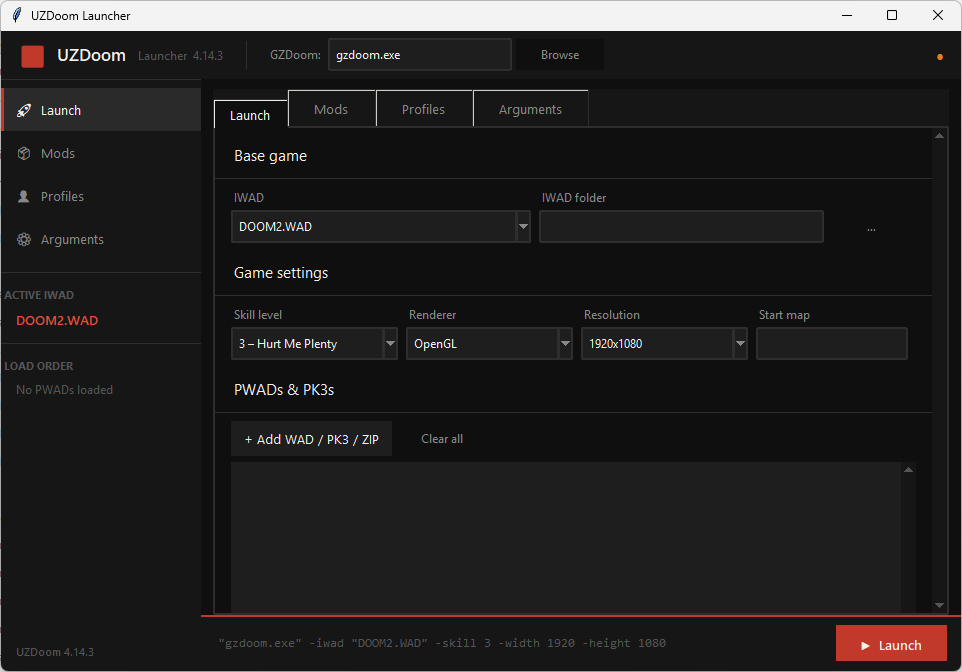Click the Resolution field label
Image resolution: width=962 pixels, height=672 pixels.
[612, 315]
